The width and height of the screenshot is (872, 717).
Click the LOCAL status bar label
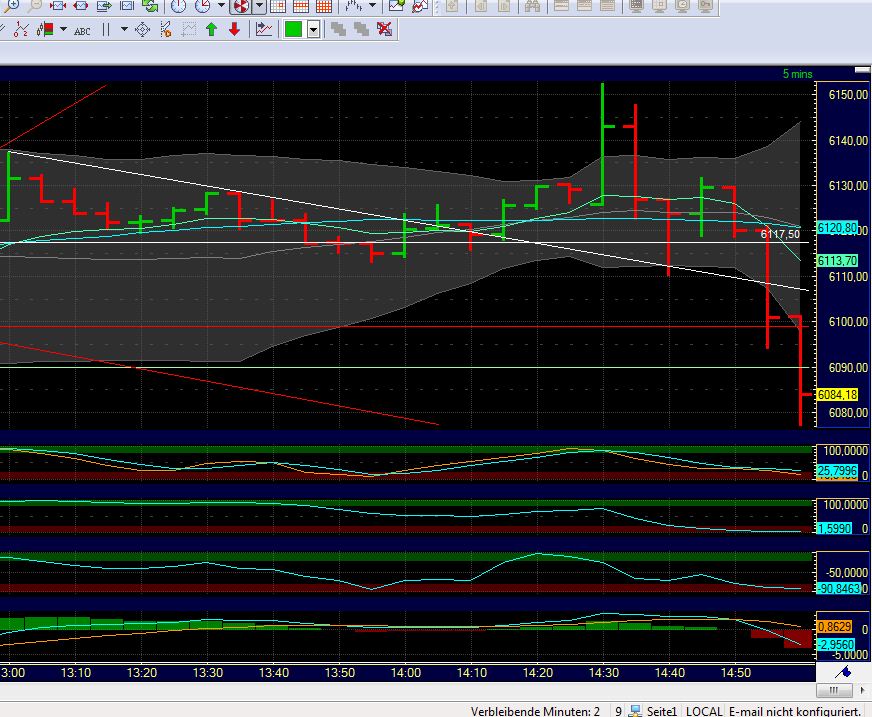pos(703,710)
